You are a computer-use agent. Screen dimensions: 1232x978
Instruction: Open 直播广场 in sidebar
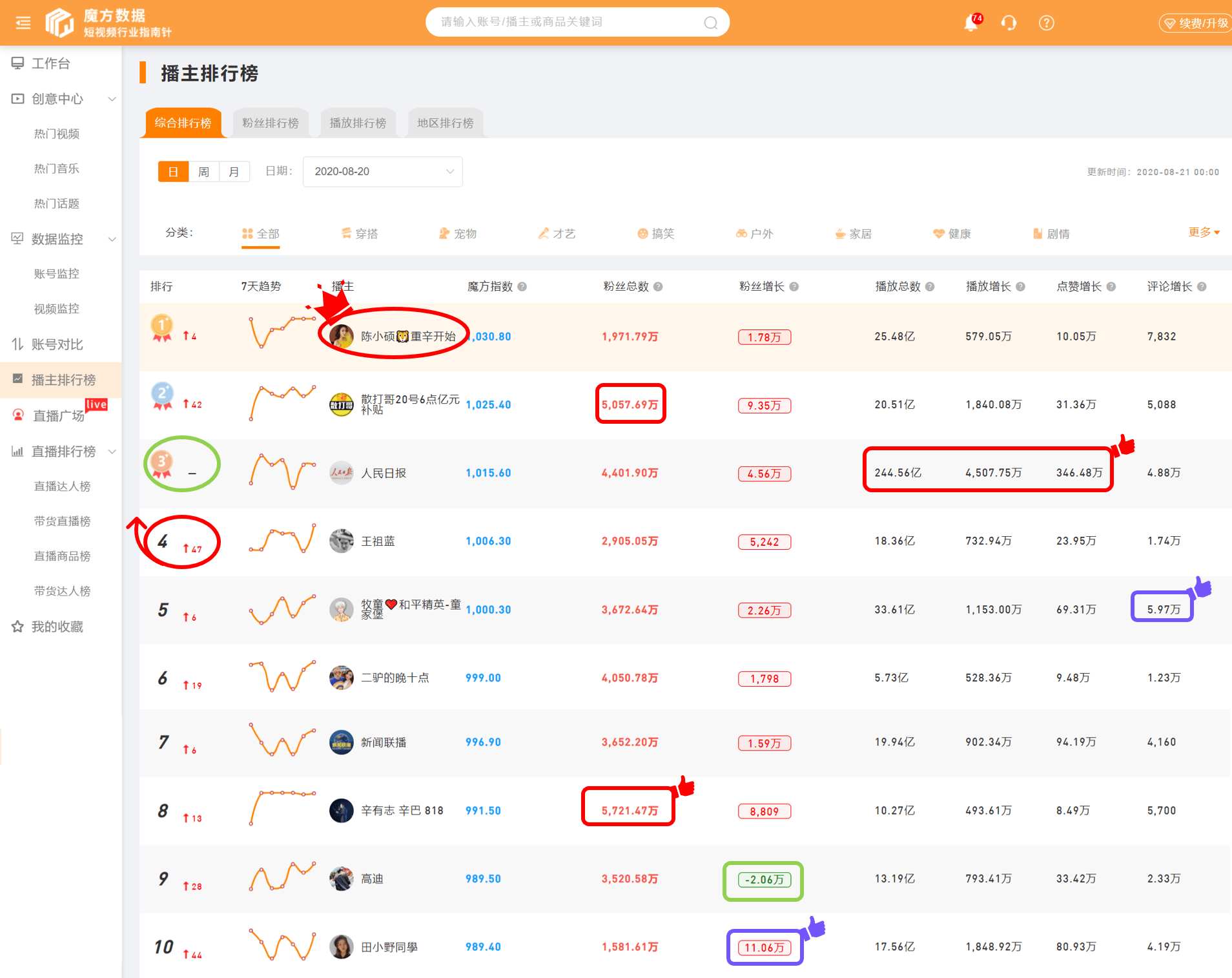point(58,415)
